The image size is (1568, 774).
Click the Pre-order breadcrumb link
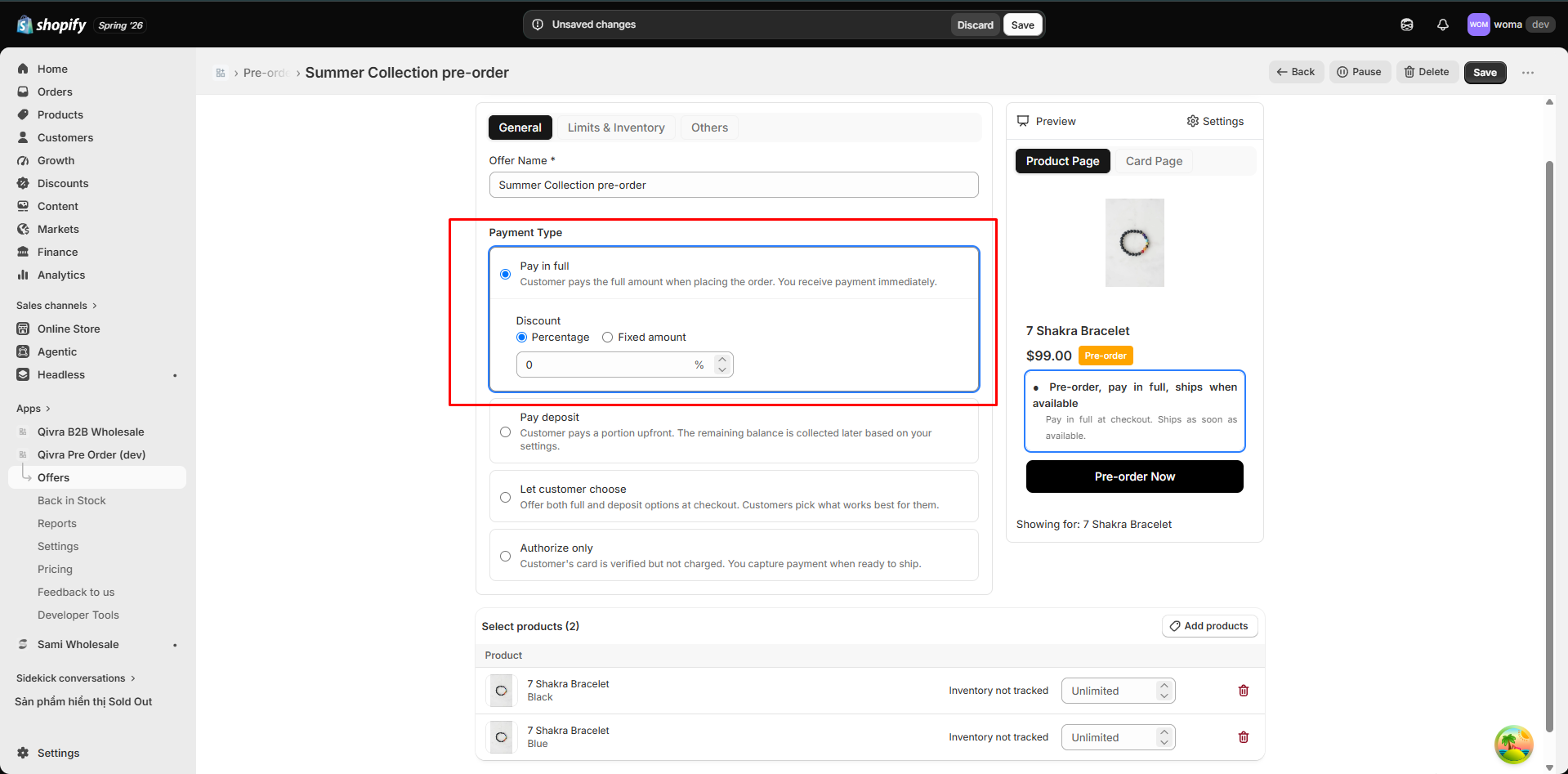coord(266,73)
